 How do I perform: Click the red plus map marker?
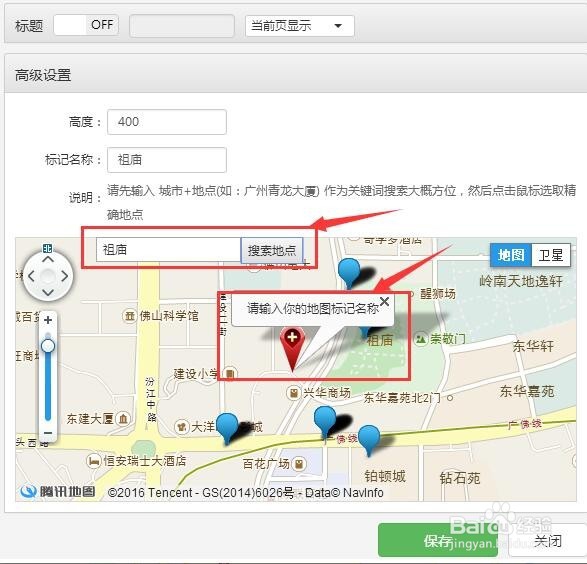pyautogui.click(x=292, y=348)
